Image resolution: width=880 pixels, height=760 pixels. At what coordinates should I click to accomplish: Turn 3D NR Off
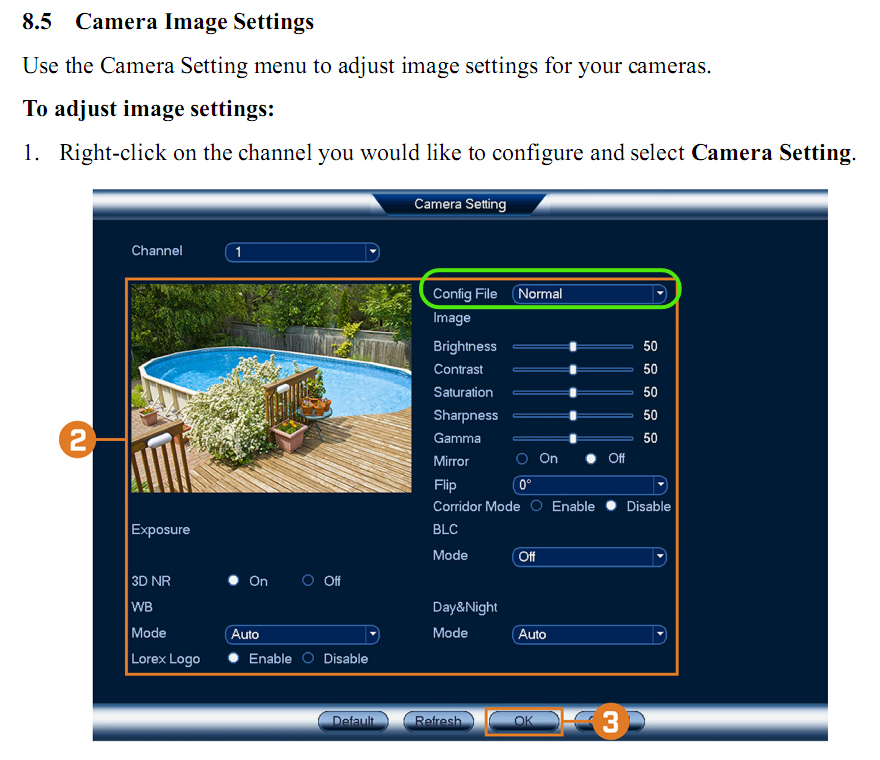(308, 580)
